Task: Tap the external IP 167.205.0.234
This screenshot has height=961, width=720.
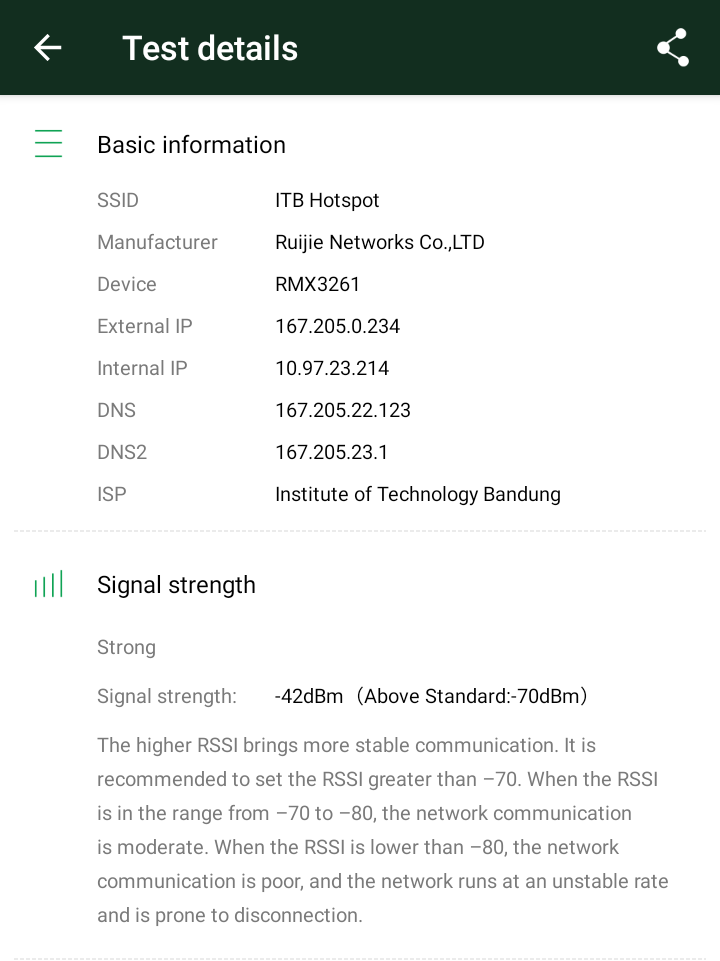Action: (337, 326)
